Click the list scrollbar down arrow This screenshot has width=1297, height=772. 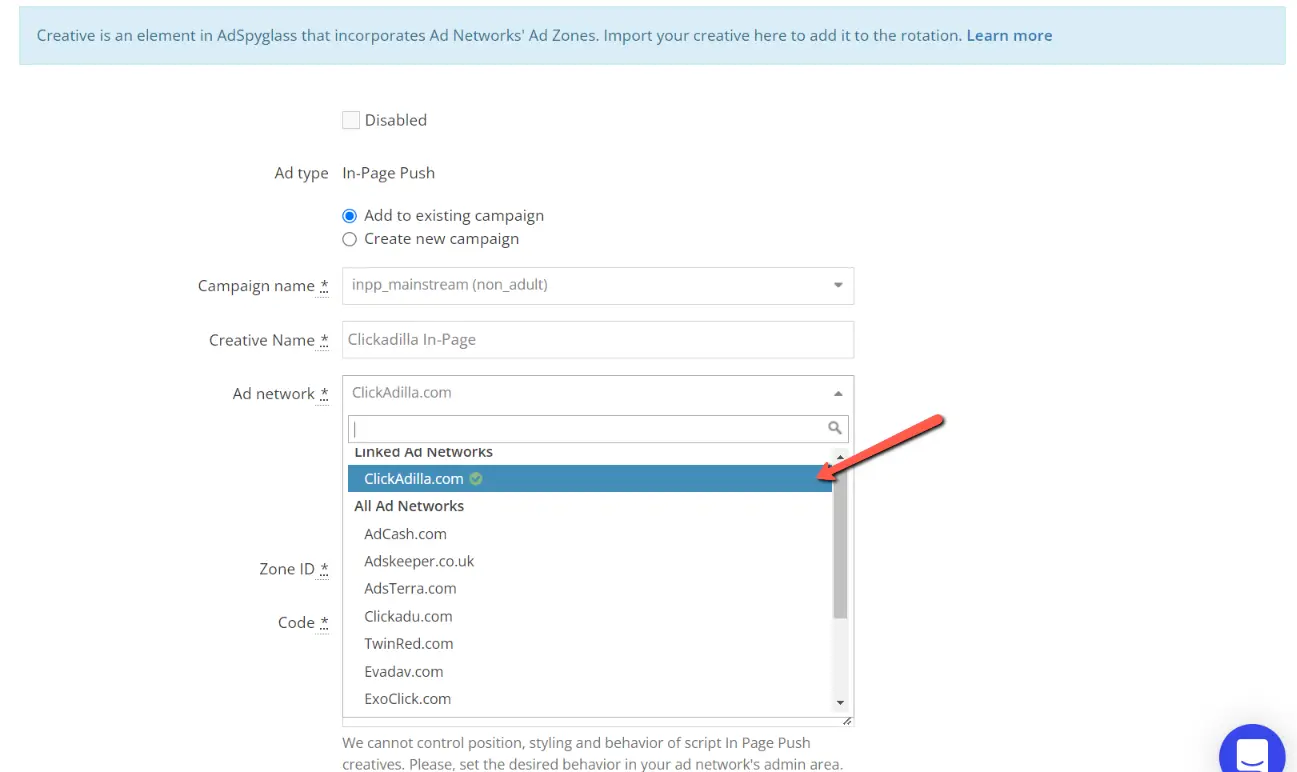(x=840, y=703)
